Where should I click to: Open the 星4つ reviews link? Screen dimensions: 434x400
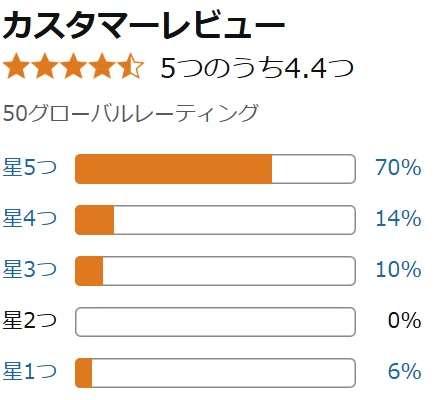[30, 218]
